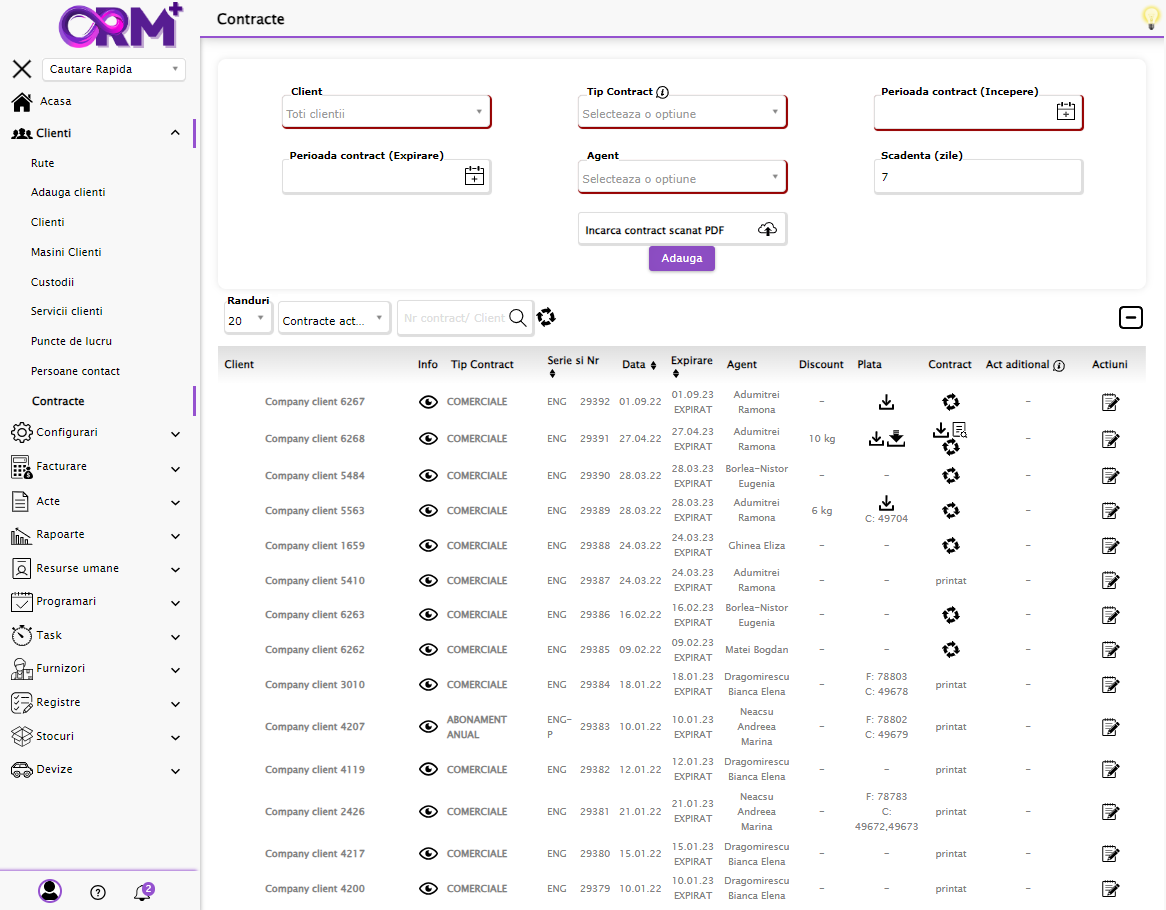Click the refresh icon beside contract search
The height and width of the screenshot is (910, 1166).
546,317
